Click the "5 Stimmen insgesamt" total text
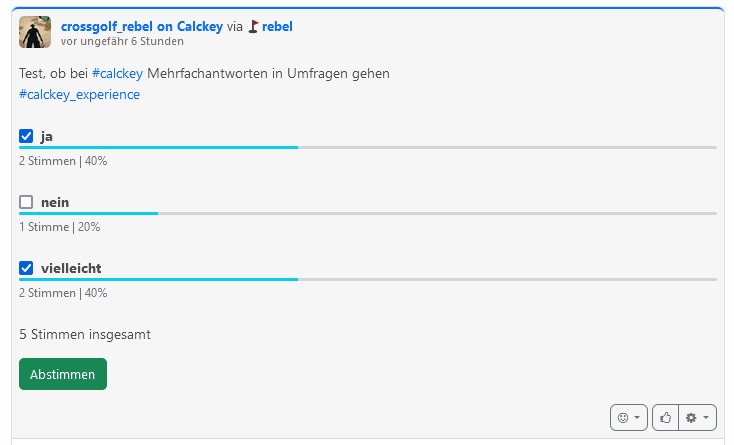Viewport: 734px width, 445px height. point(84,335)
